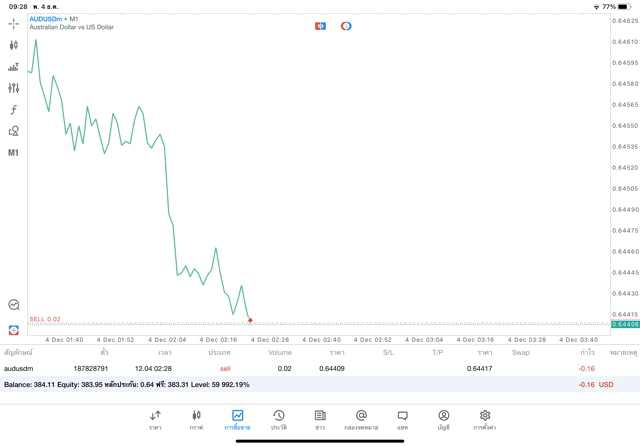This screenshot has width=640, height=447.
Task: Click the red-blue circular icon above the chart
Action: point(346,26)
